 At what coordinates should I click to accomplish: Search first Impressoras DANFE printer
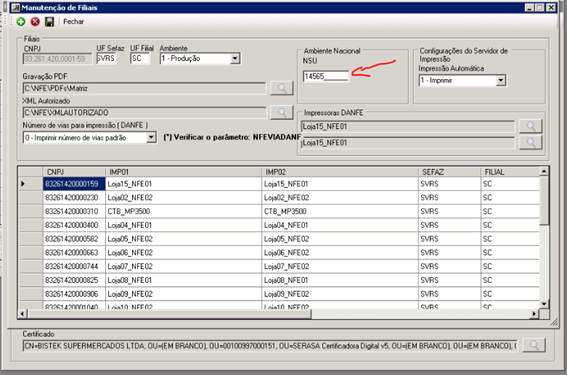point(530,126)
